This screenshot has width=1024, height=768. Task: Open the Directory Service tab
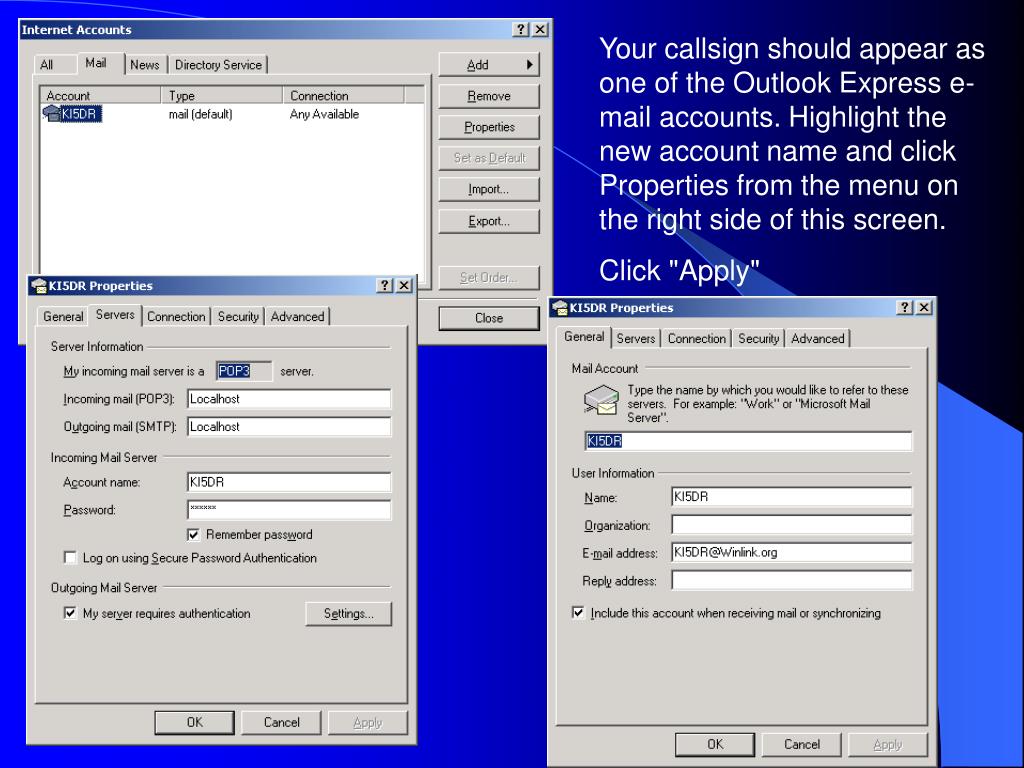click(218, 65)
